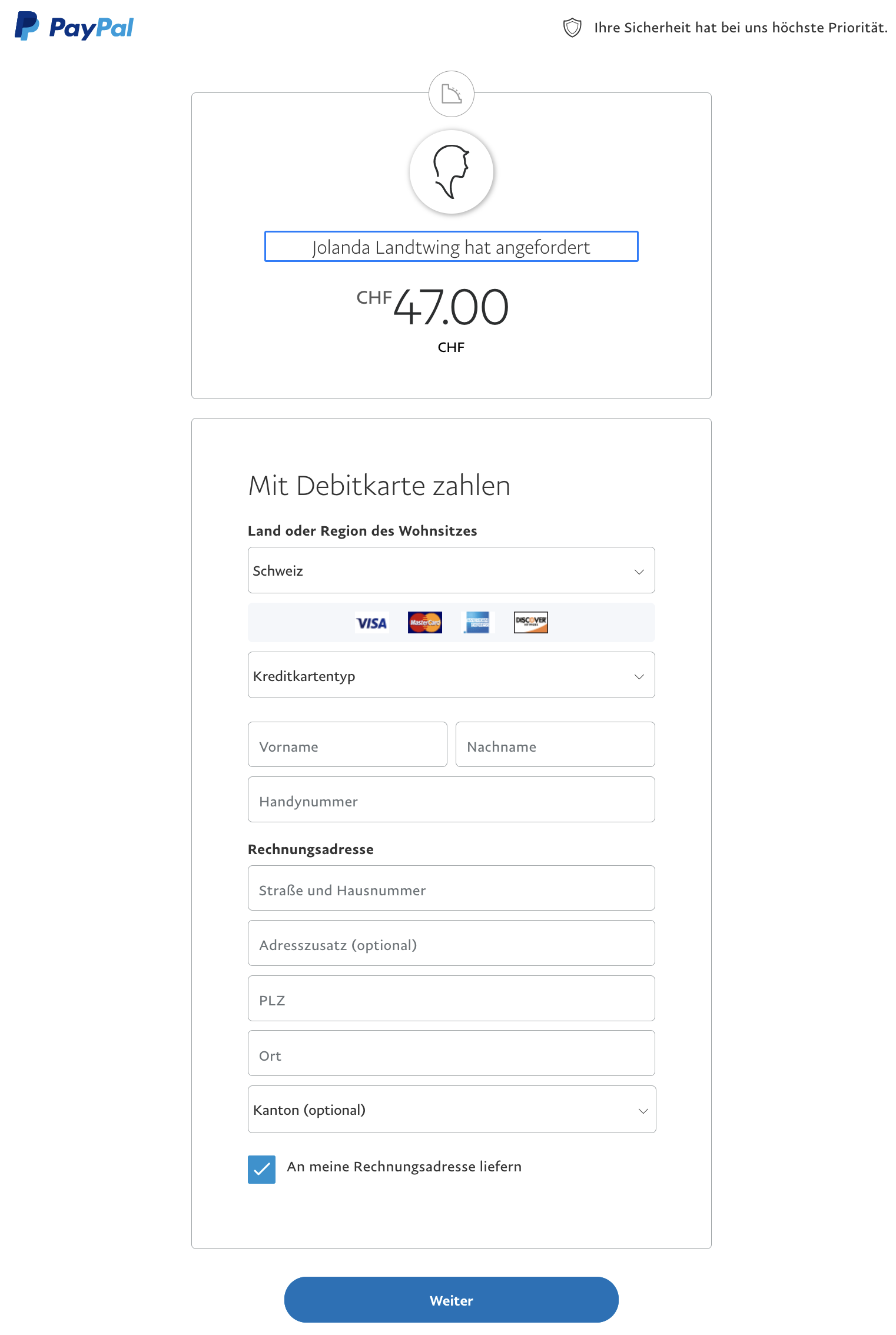Click the Visa card logo
Screen dimensions: 896x1335
point(371,623)
